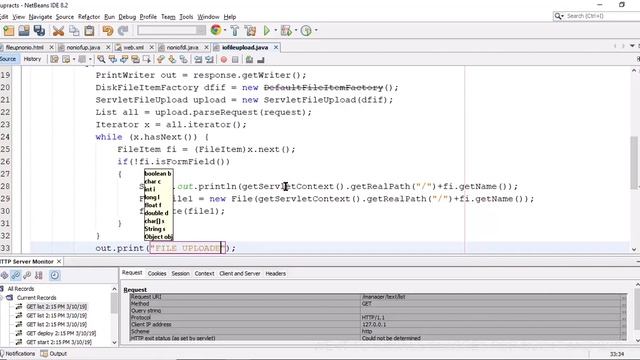
Task: Toggle Rectangular Selection mode icon
Action: pos(147,60)
